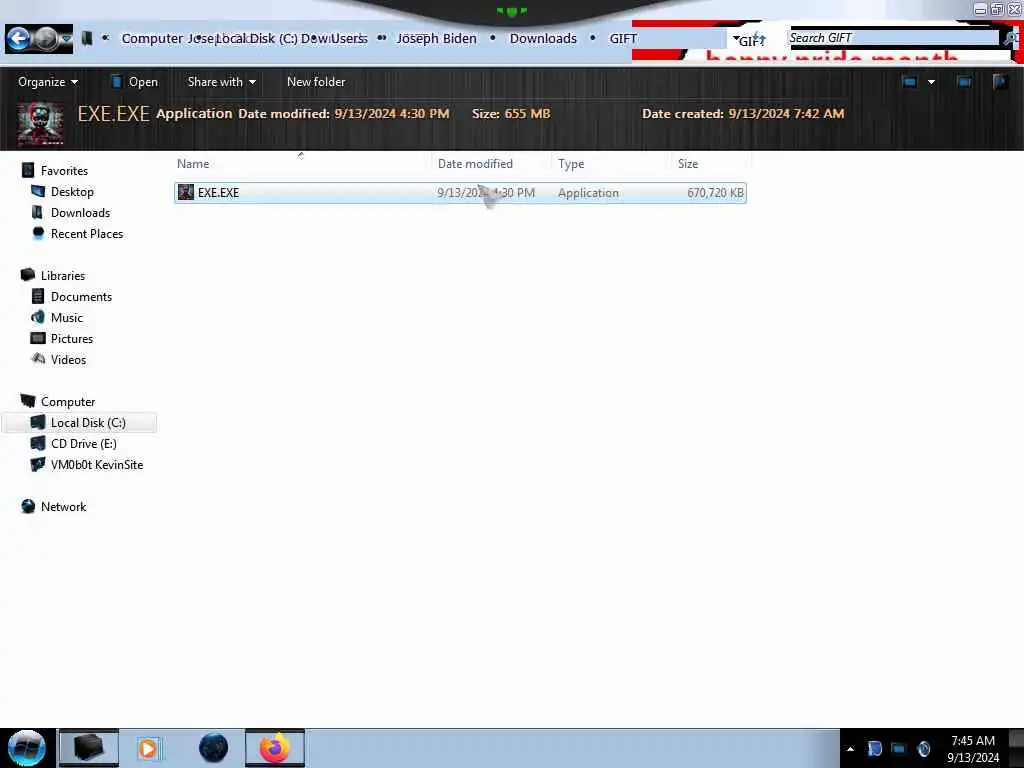
Task: Open the dark globe taskbar app
Action: (214, 748)
